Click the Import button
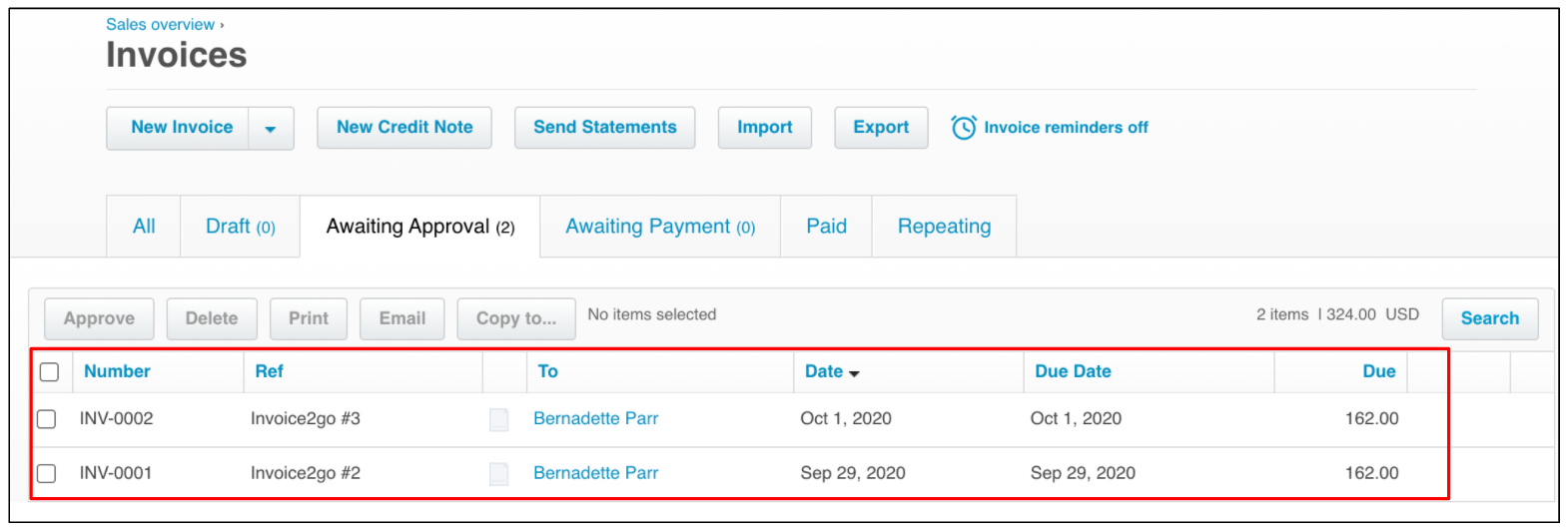Image resolution: width=1568 pixels, height=531 pixels. [765, 128]
